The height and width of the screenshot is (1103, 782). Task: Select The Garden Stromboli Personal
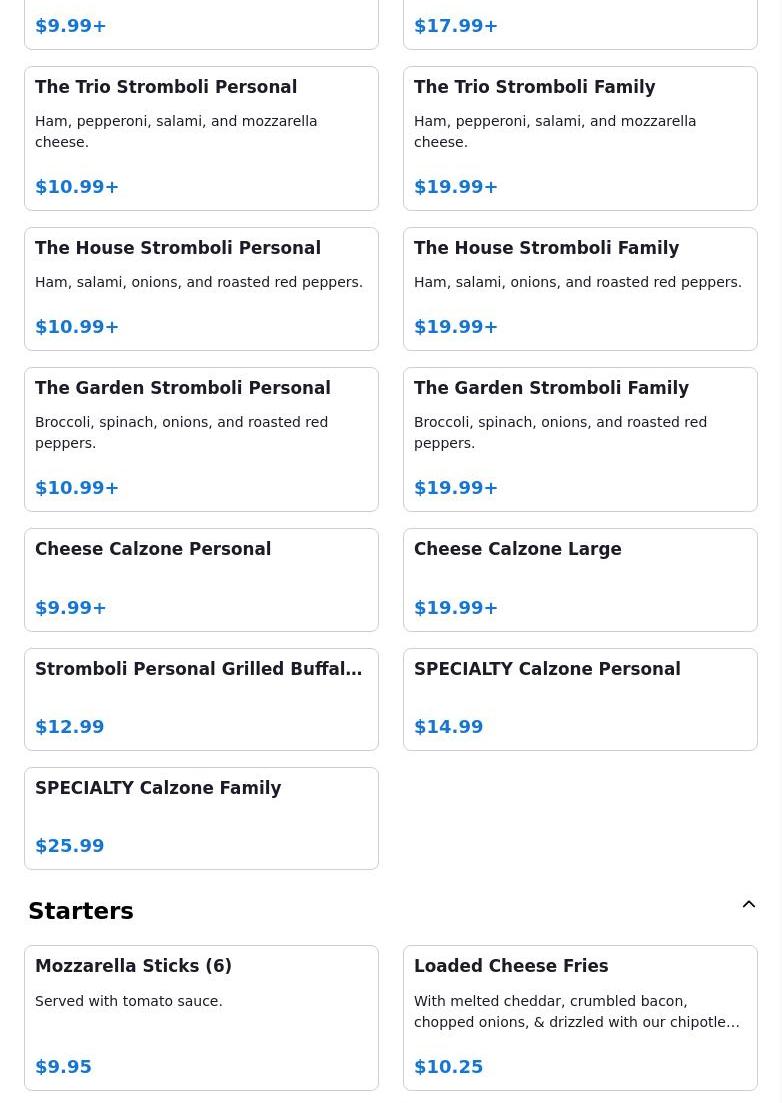click(201, 439)
